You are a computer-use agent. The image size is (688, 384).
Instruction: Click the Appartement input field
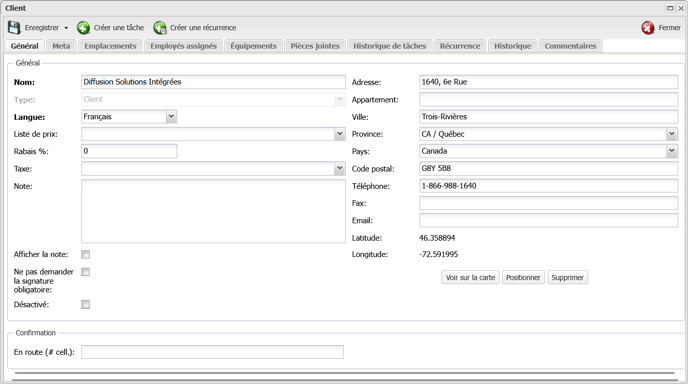548,100
